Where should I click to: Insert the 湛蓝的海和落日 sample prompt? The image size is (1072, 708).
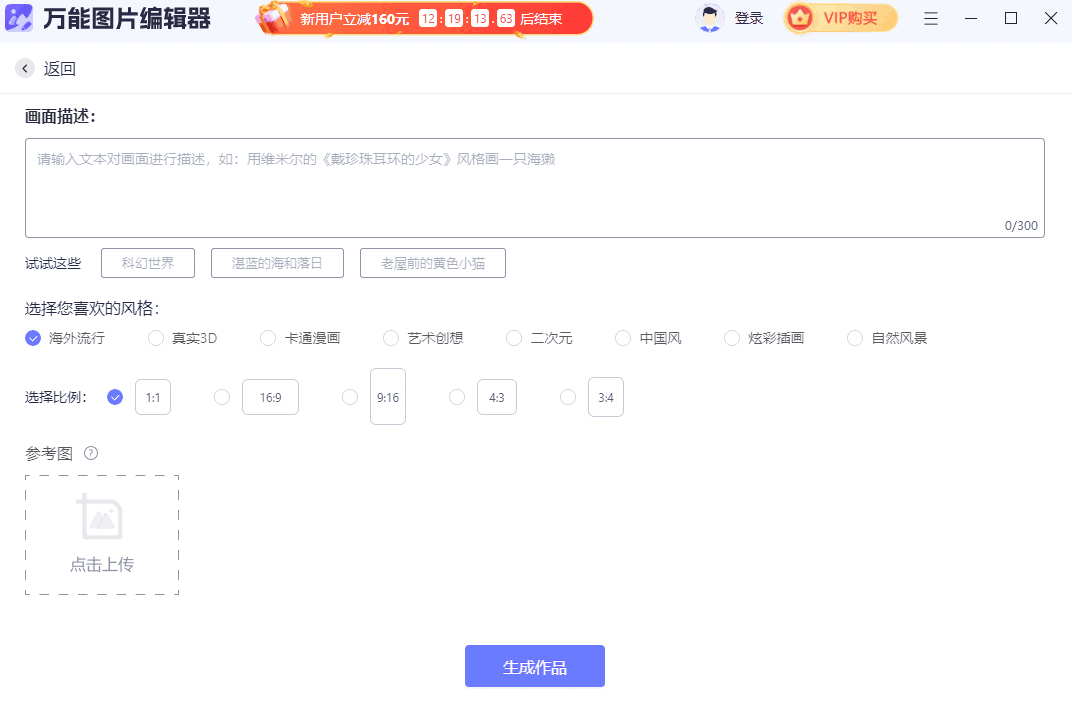(x=277, y=262)
